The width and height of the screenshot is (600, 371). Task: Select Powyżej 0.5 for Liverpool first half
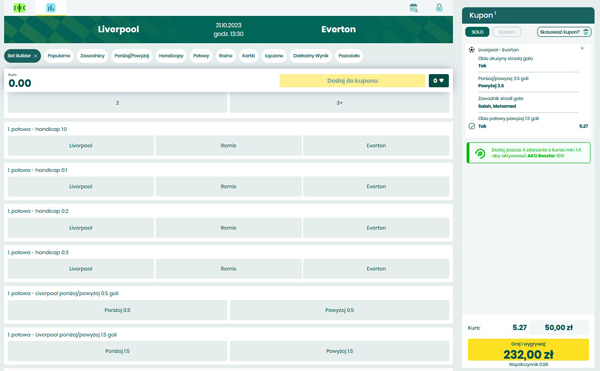(339, 310)
